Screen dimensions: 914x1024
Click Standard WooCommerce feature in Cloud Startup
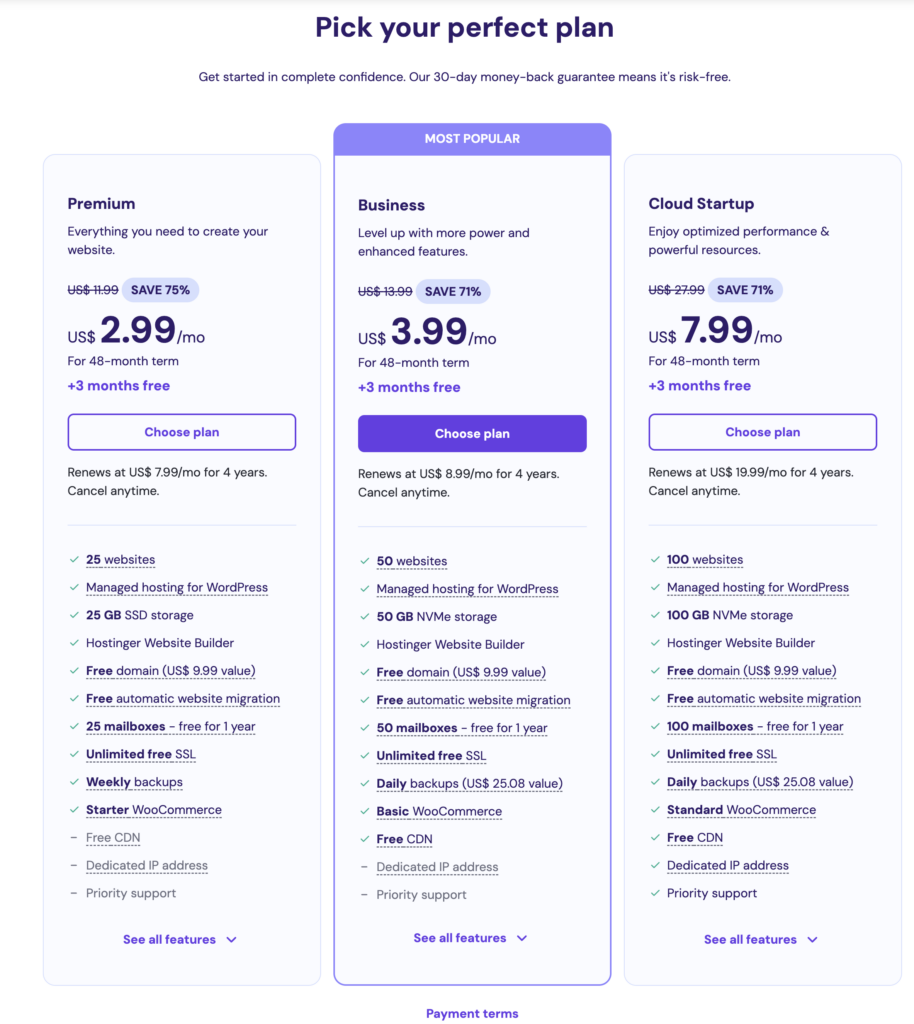(741, 810)
